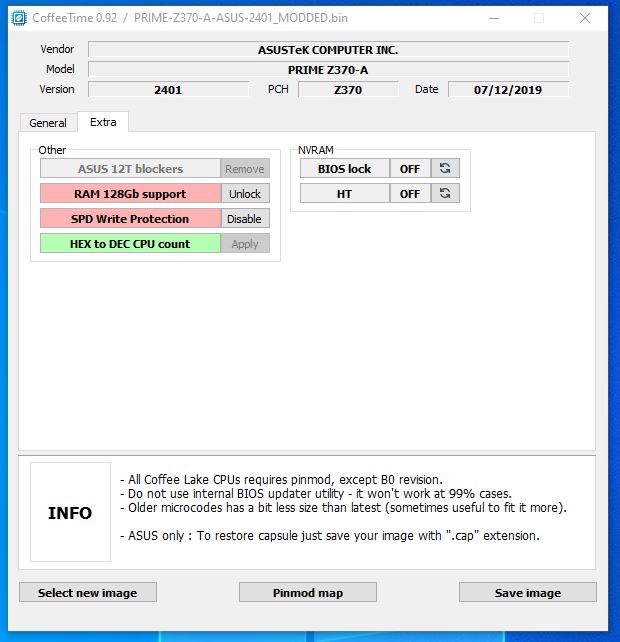Click the refresh icon next to HT

445,193
